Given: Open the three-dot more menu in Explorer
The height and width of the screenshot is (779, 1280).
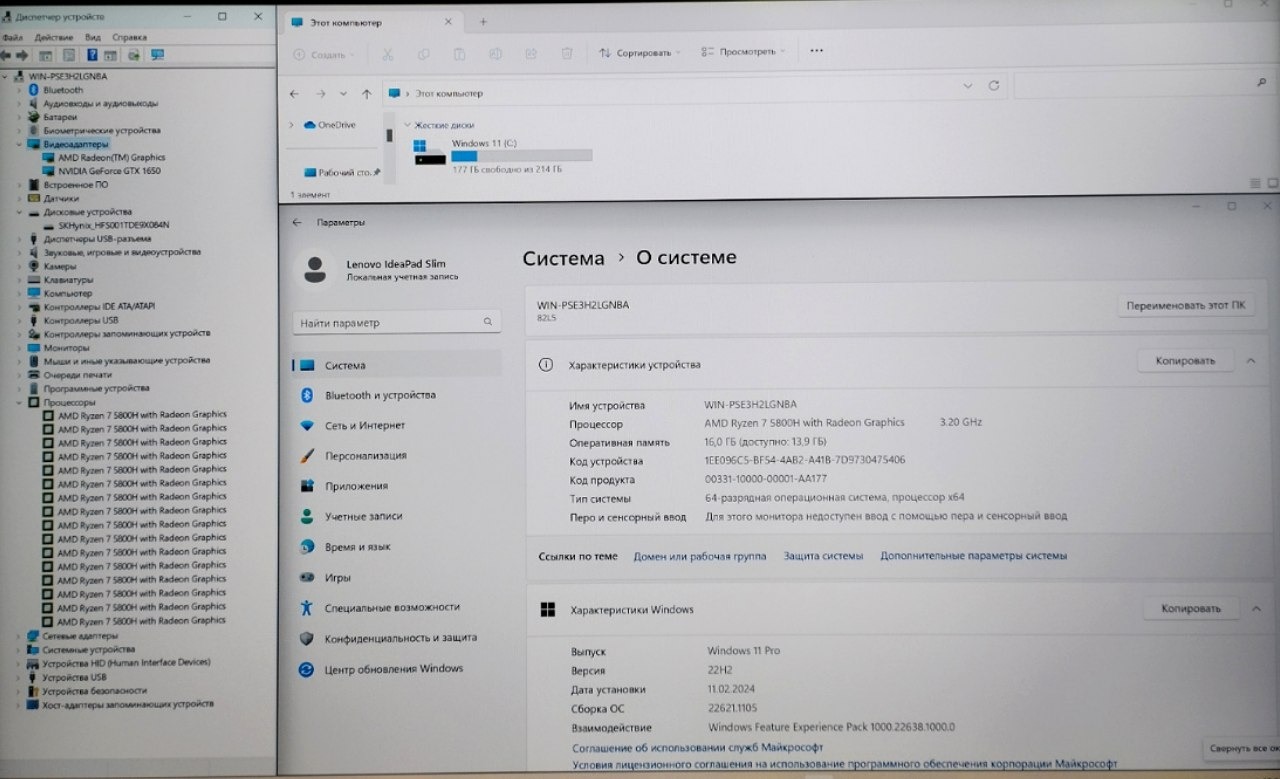Looking at the screenshot, I should (x=817, y=51).
